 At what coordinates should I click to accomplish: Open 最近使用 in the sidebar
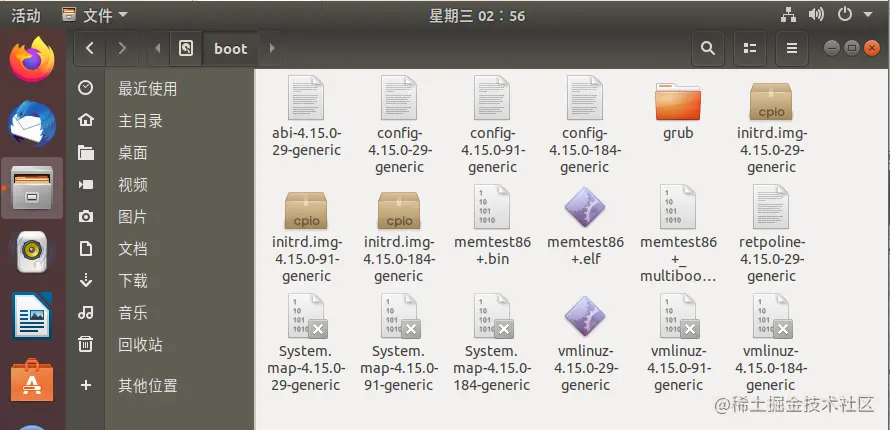pos(160,88)
